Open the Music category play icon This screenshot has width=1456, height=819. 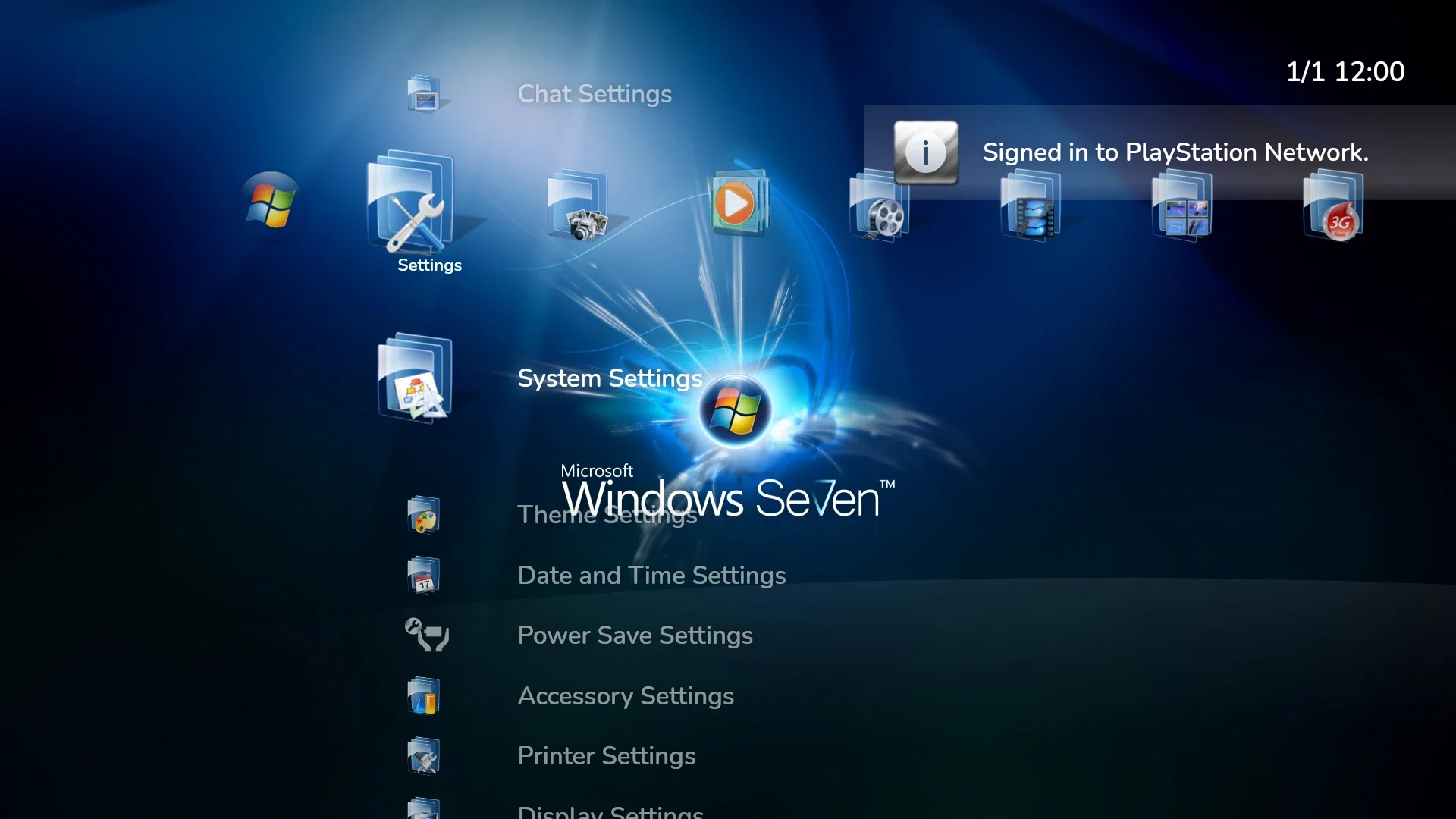[738, 202]
